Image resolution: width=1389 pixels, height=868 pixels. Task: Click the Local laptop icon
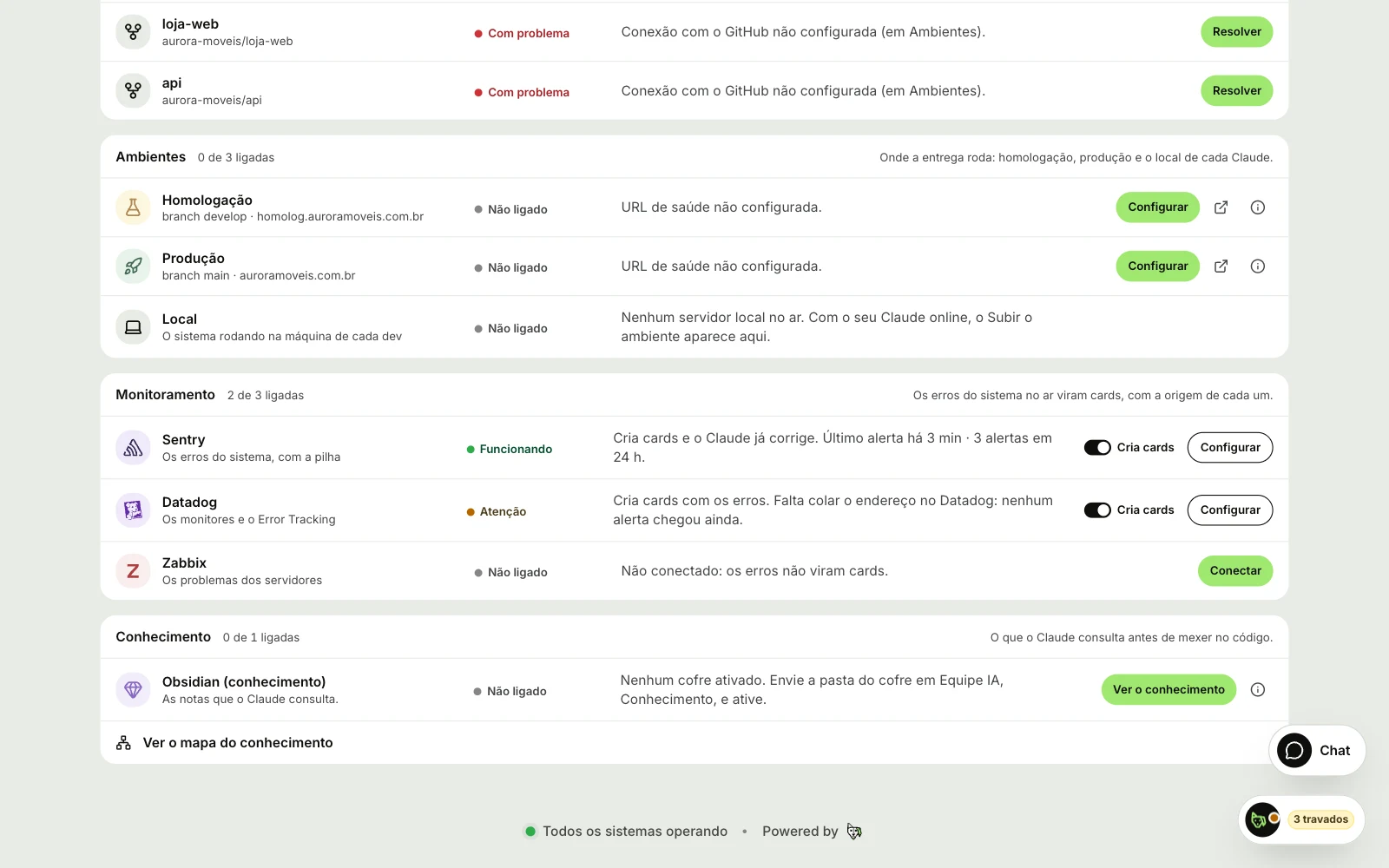tap(133, 327)
